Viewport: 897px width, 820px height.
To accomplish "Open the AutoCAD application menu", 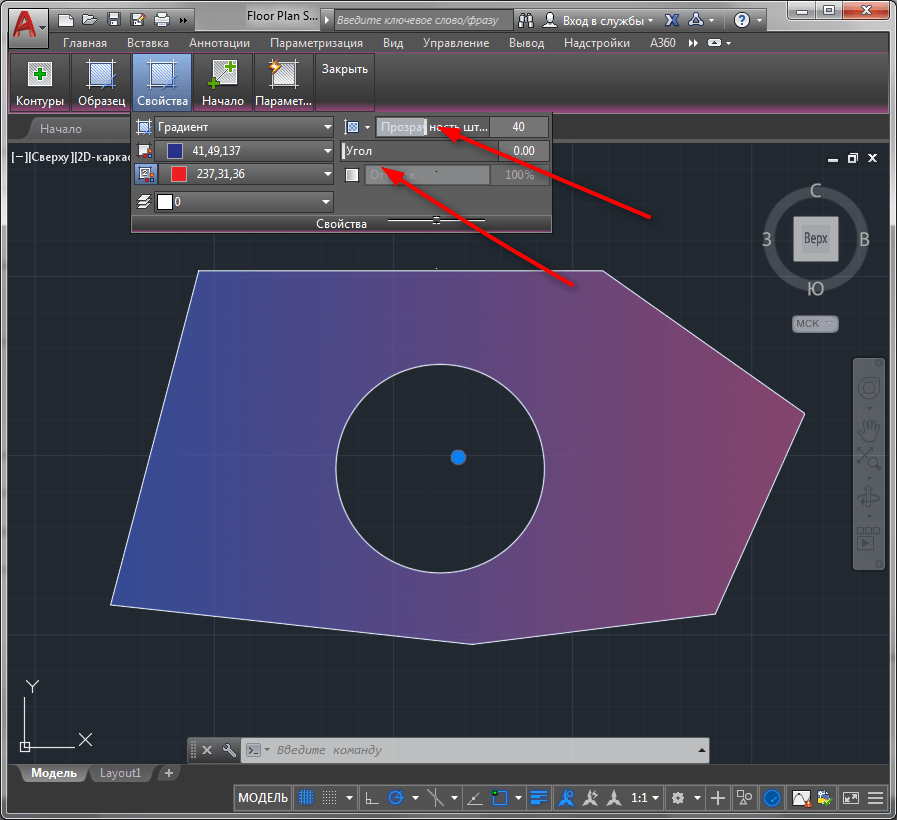I will coord(27,26).
